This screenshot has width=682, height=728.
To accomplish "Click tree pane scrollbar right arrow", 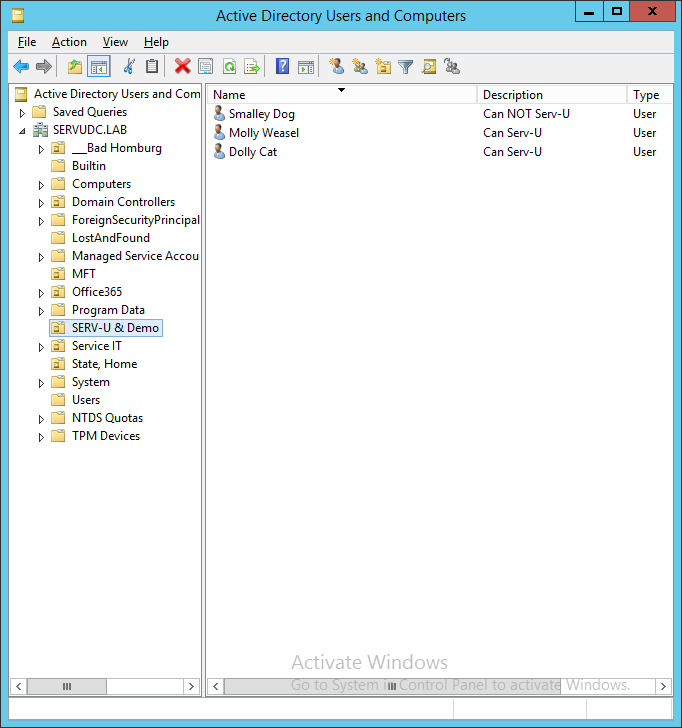I will pyautogui.click(x=191, y=686).
